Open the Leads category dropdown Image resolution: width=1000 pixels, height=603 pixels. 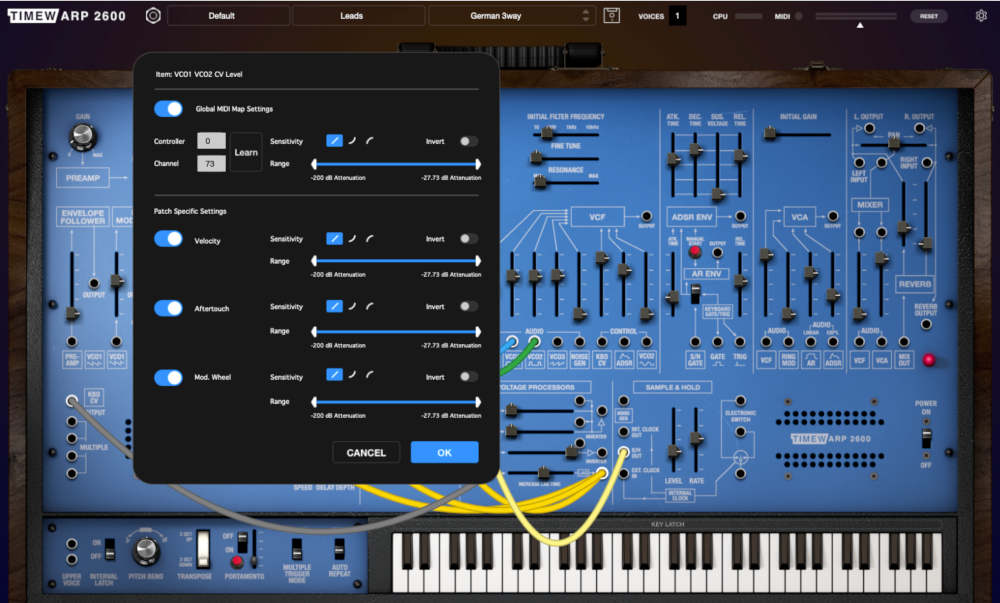coord(358,15)
